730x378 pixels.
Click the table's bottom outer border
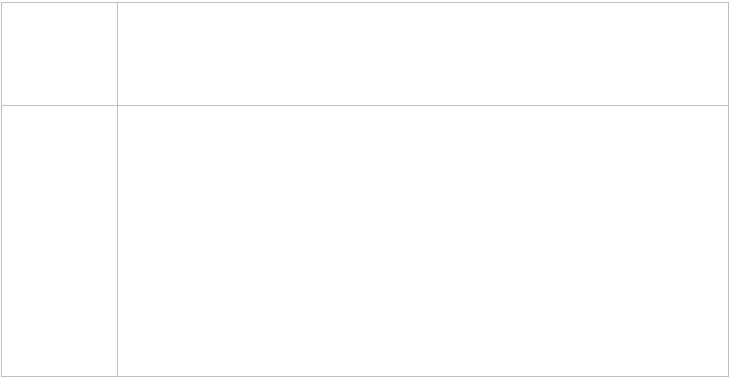pos(365,376)
